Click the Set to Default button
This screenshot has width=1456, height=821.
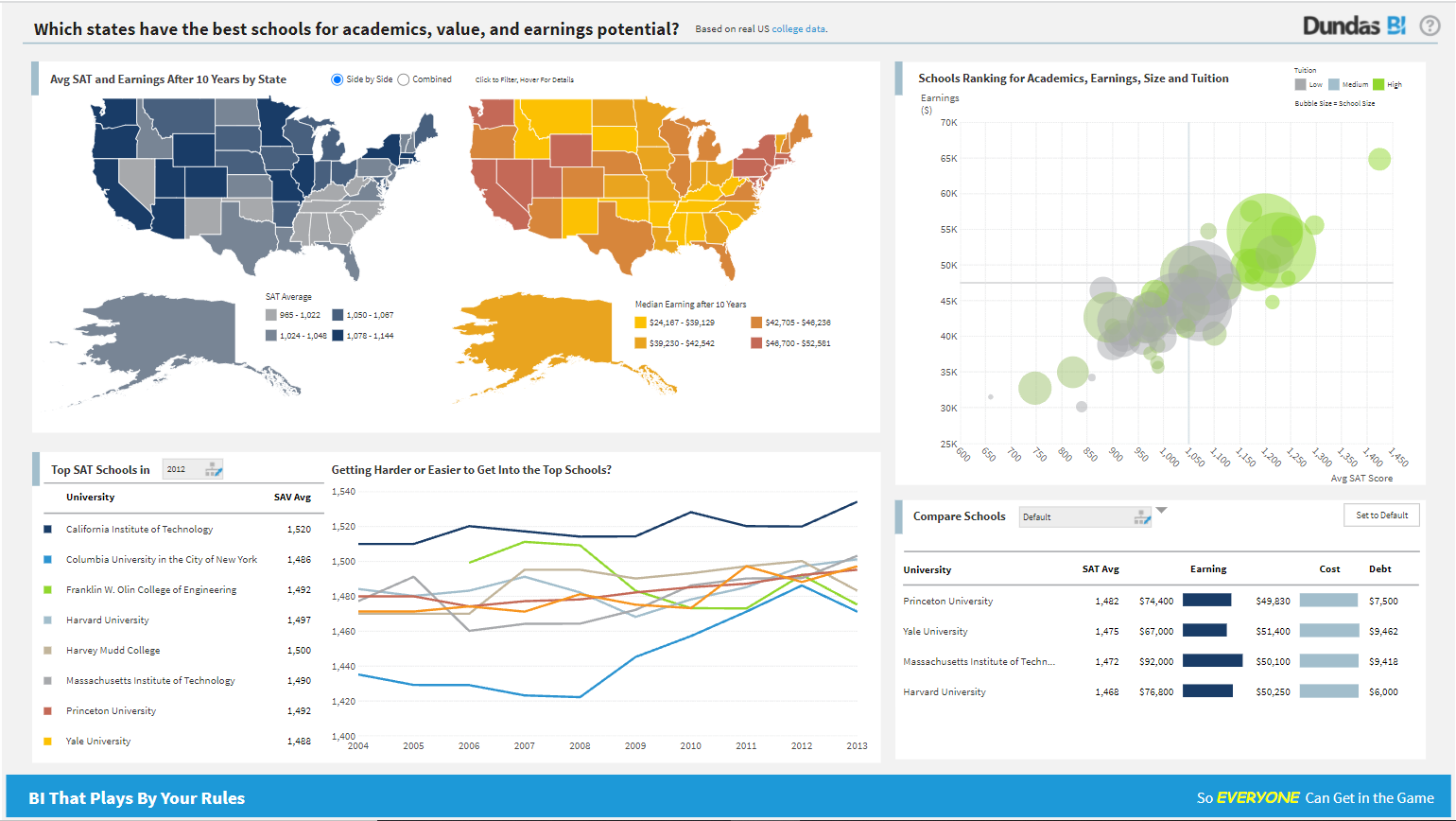click(x=1381, y=515)
